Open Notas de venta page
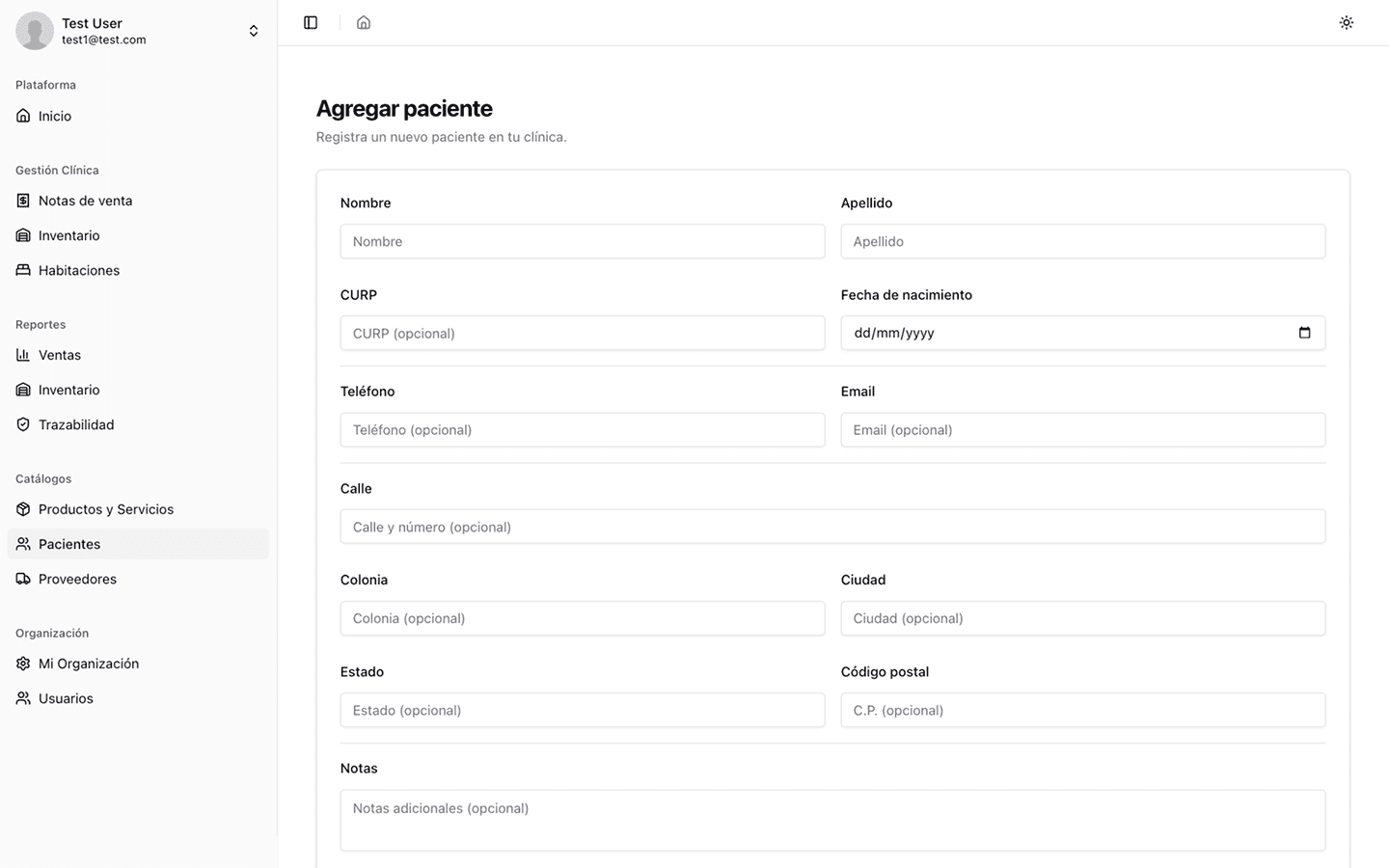The image size is (1389, 868). [x=85, y=201]
